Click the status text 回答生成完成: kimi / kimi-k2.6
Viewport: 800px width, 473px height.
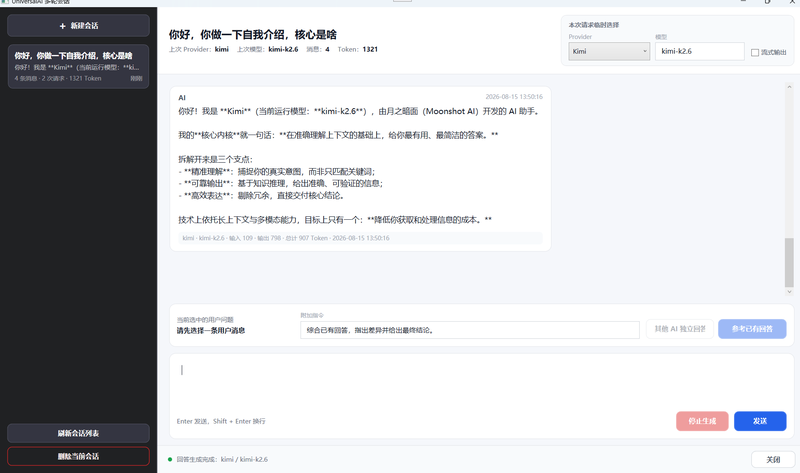222,459
